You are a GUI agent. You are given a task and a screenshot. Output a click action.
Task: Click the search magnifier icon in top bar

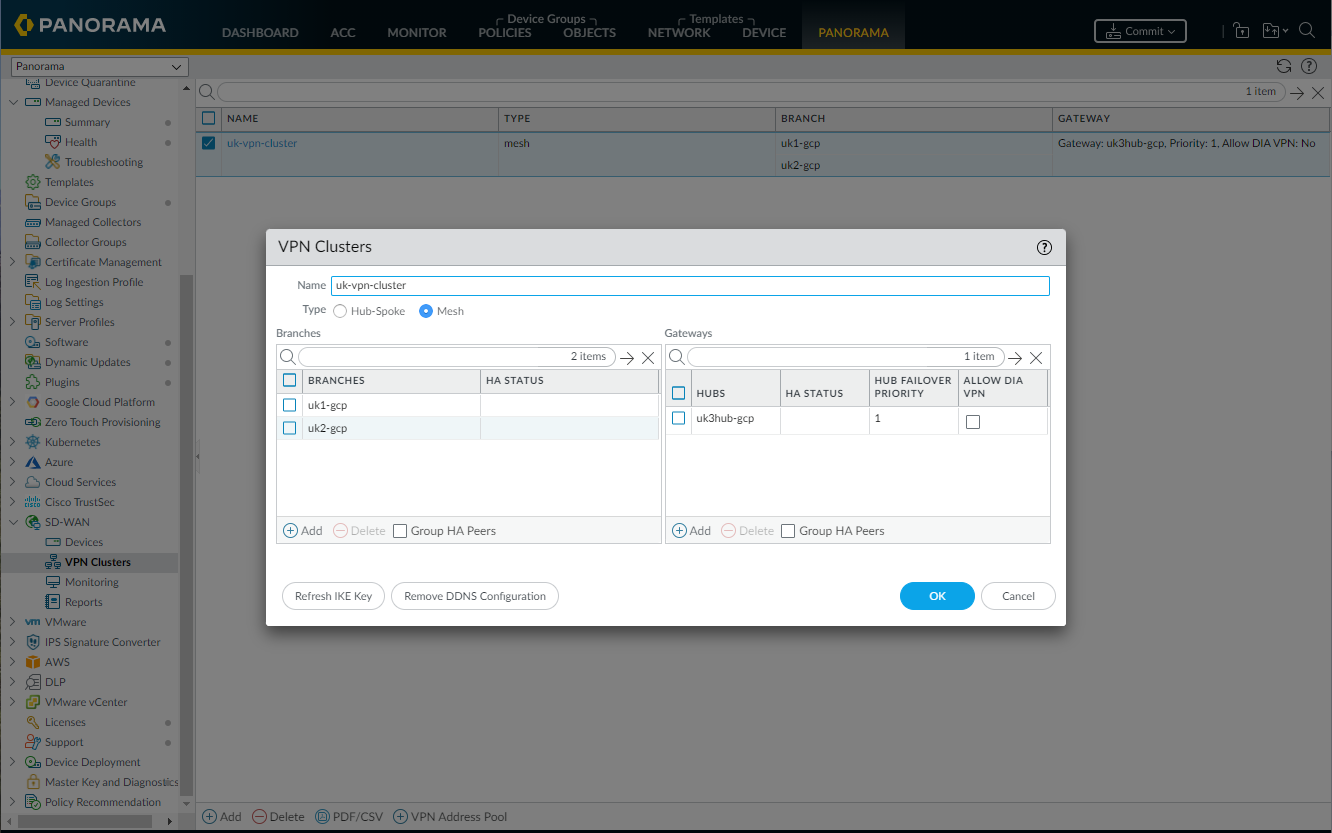tap(1306, 30)
